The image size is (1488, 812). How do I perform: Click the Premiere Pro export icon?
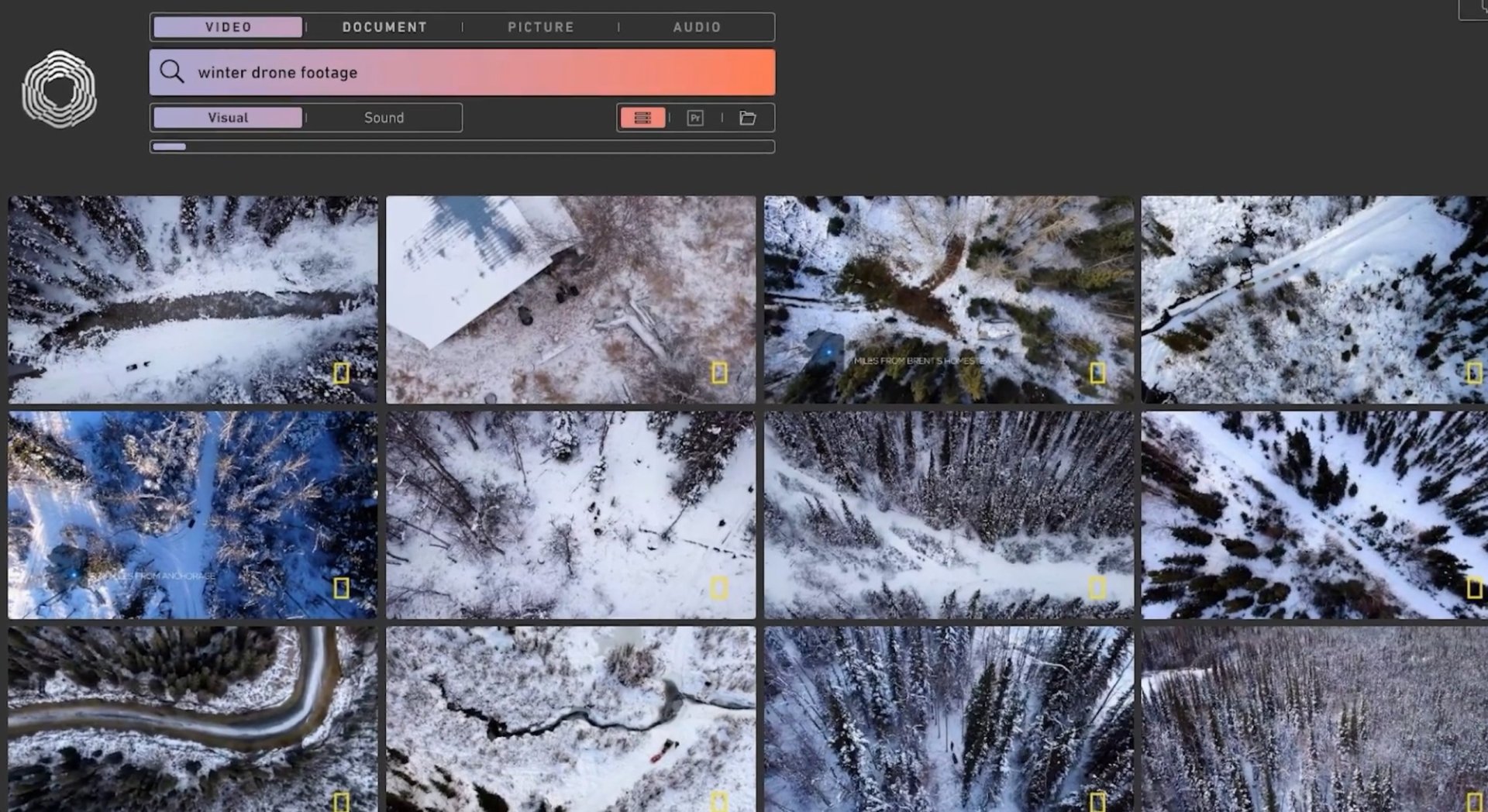coord(695,118)
